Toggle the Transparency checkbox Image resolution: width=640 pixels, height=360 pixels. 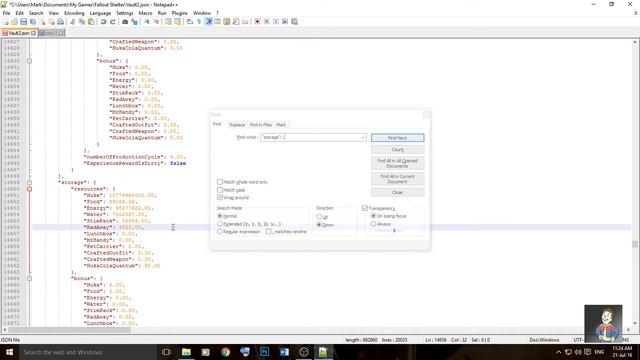[365, 208]
